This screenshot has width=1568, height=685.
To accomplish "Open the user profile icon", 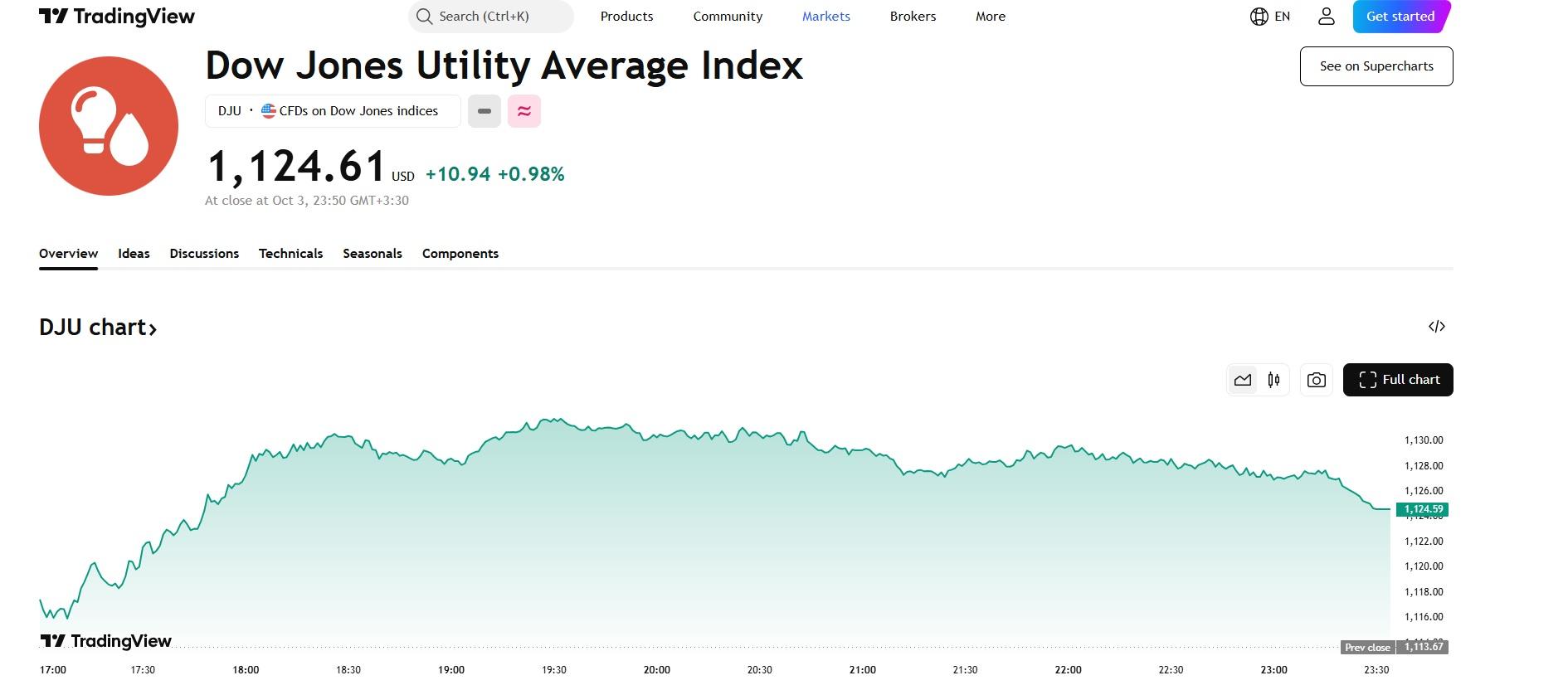I will [x=1326, y=17].
